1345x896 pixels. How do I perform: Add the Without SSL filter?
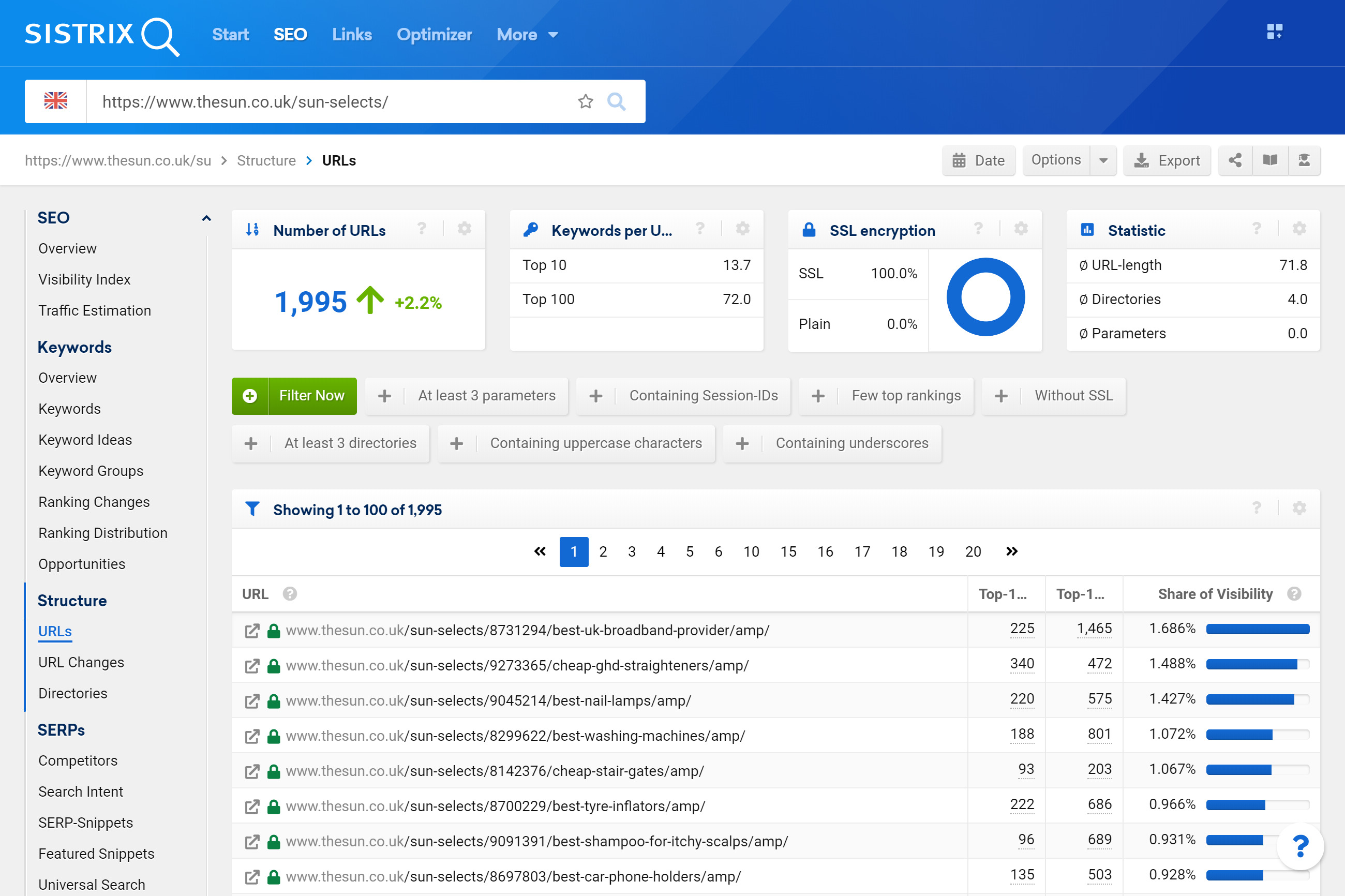tap(1054, 395)
